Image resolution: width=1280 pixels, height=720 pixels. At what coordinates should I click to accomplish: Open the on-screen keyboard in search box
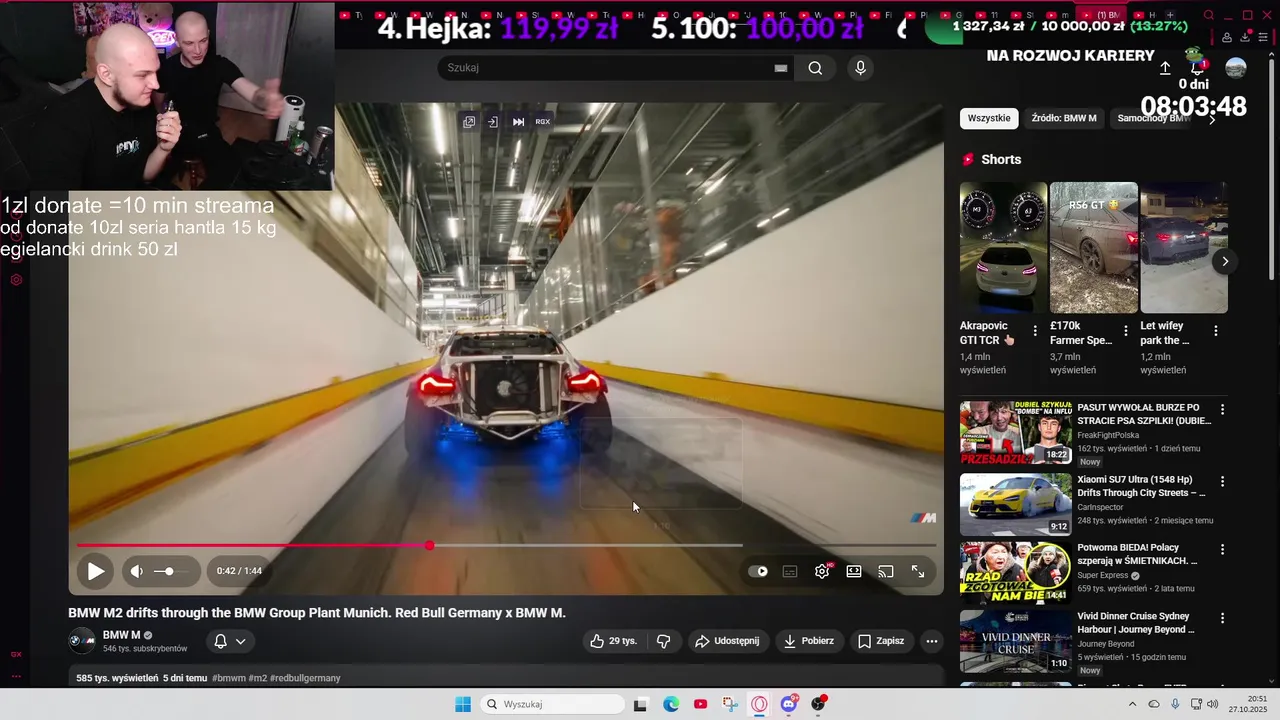pos(781,68)
